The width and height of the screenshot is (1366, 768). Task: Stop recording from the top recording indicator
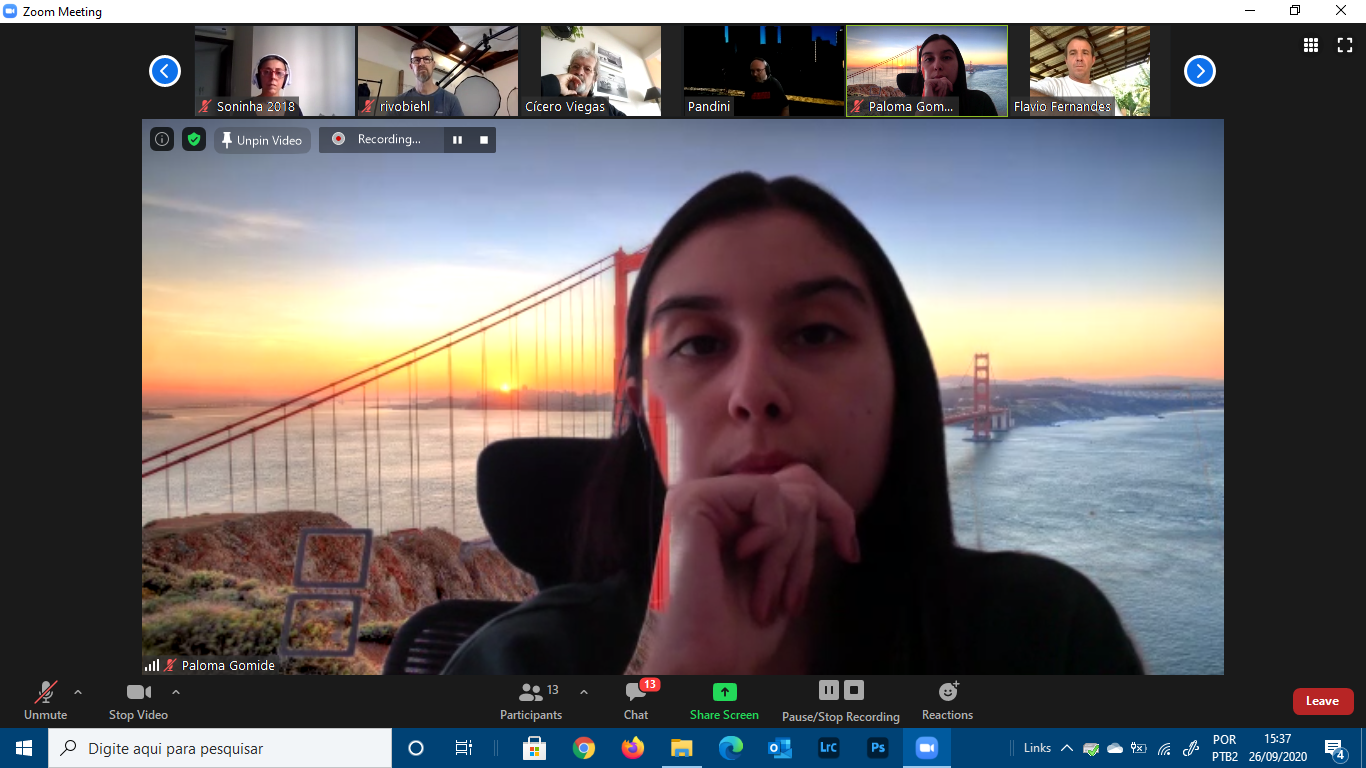(484, 140)
